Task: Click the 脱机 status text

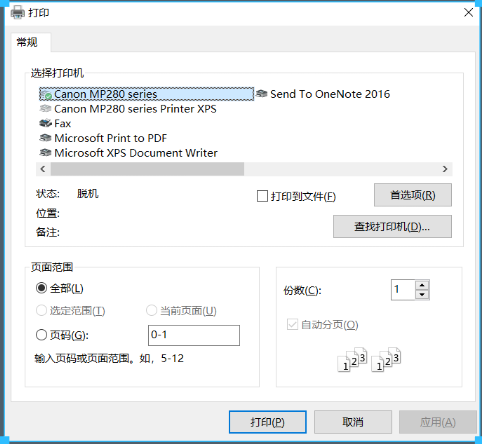Action: click(x=88, y=193)
